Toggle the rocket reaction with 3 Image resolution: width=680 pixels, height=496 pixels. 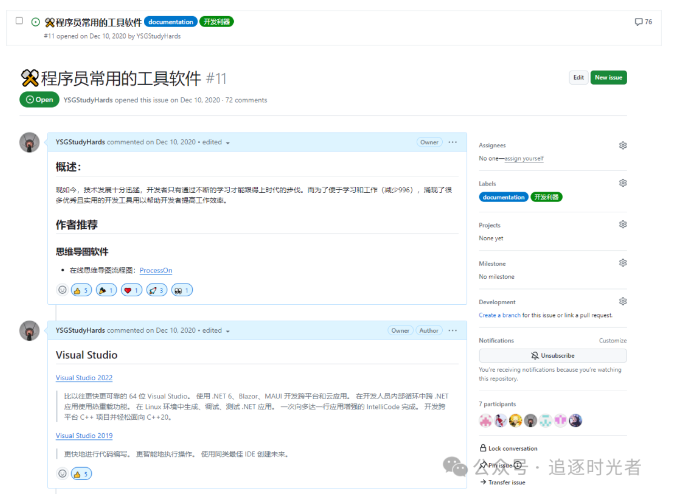tap(157, 290)
